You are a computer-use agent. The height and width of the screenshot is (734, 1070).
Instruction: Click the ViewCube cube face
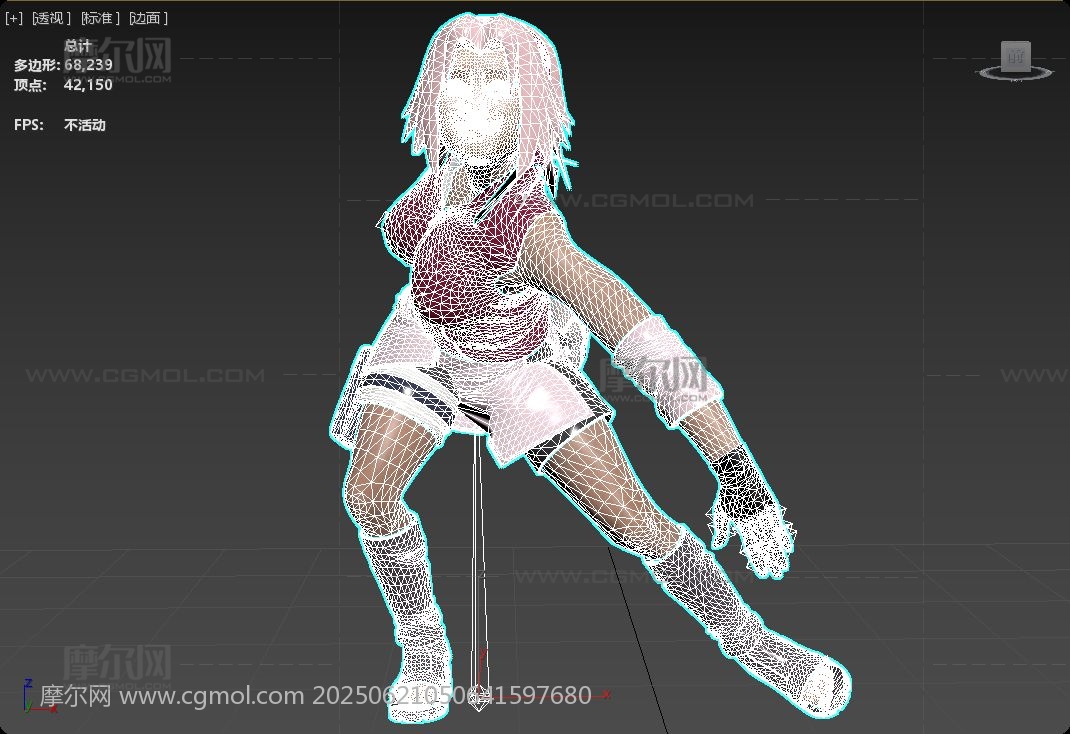pos(1015,56)
